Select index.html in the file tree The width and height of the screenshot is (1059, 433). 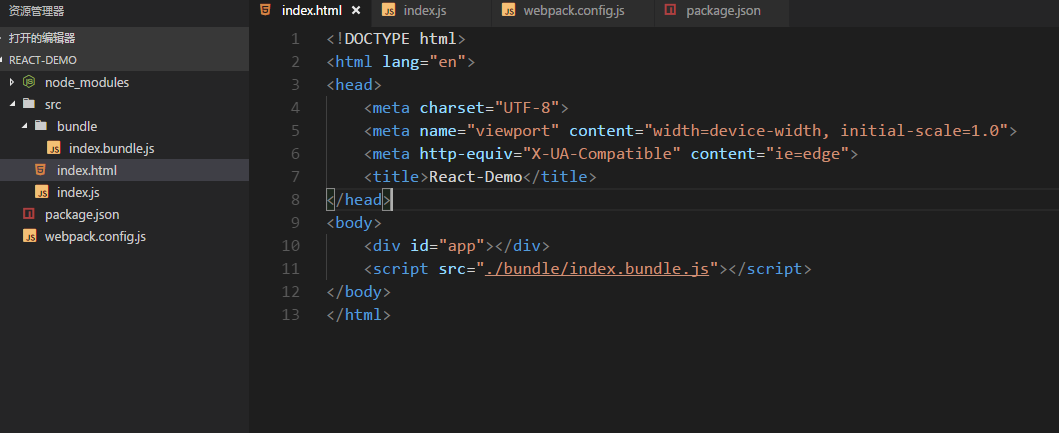coord(87,170)
